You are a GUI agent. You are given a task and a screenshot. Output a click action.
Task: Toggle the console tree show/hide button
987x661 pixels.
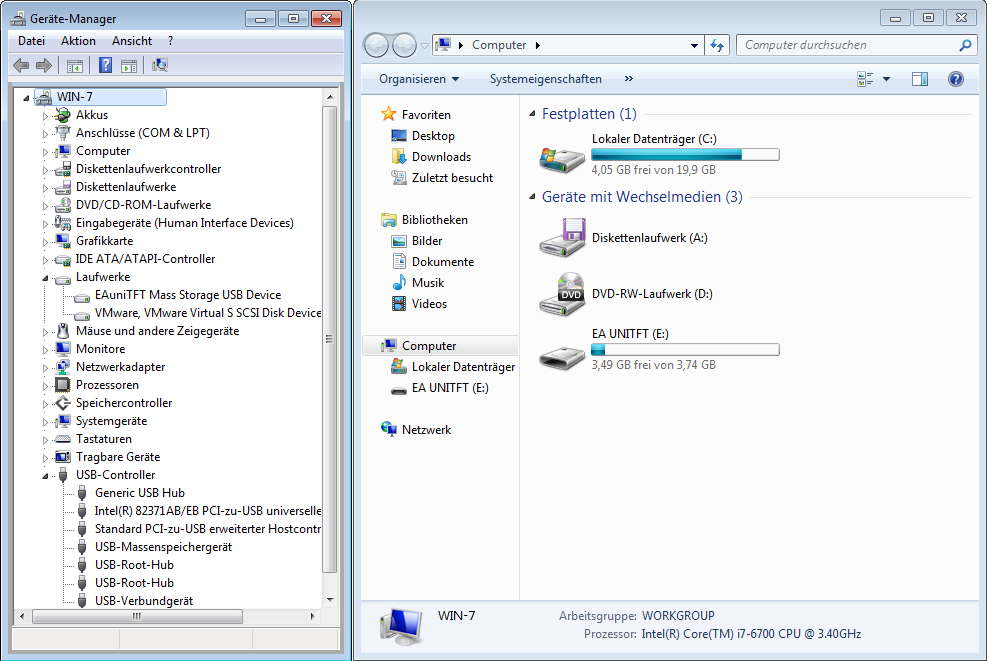[74, 66]
